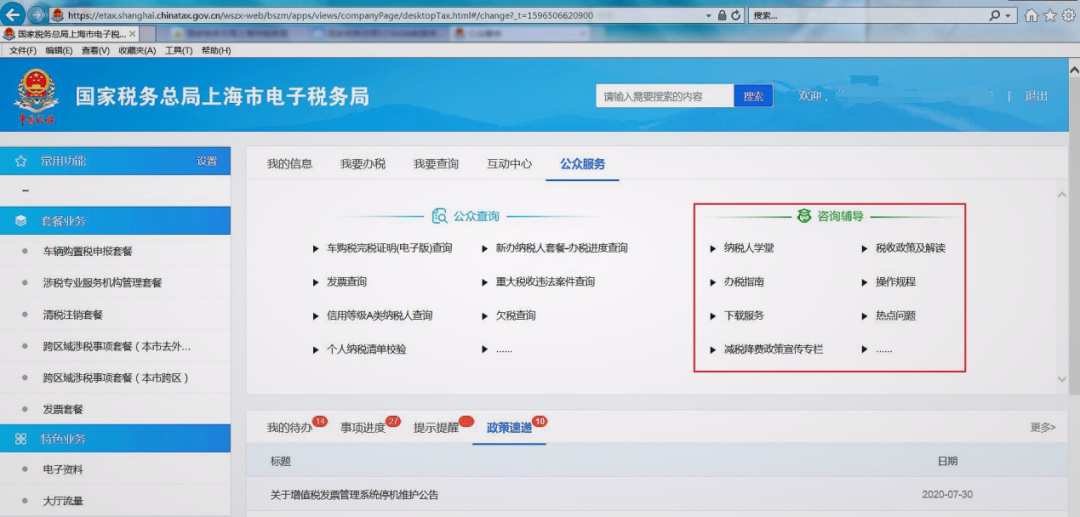Click the 咨询辅导 headset icon
Image resolution: width=1080 pixels, height=517 pixels.
coord(804,216)
